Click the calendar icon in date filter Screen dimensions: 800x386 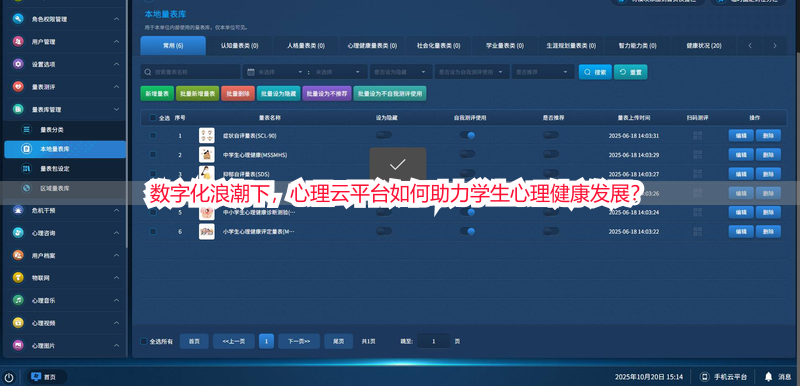tap(251, 72)
